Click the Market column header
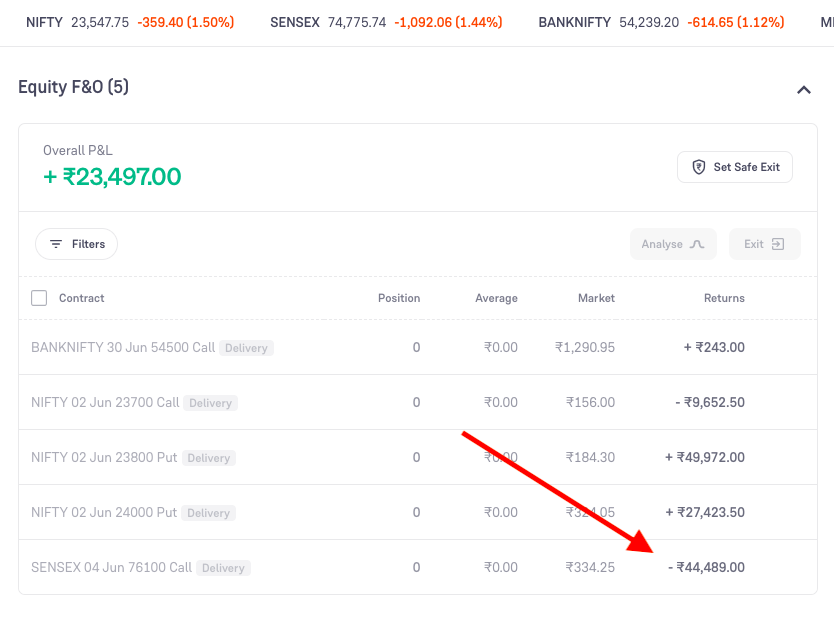 [x=596, y=298]
